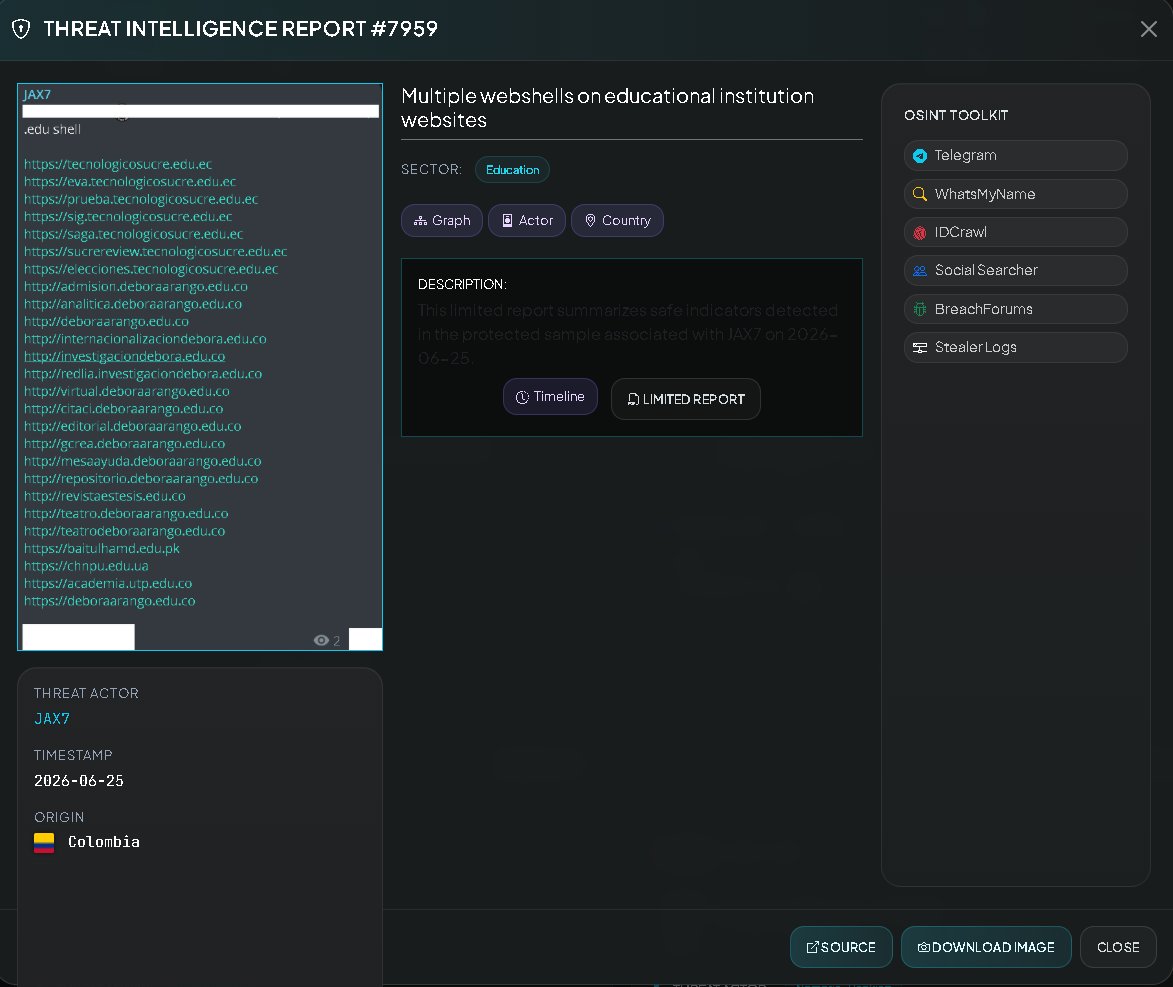Click the https://chnpu.edu.ua link
1173x987 pixels.
pos(86,566)
